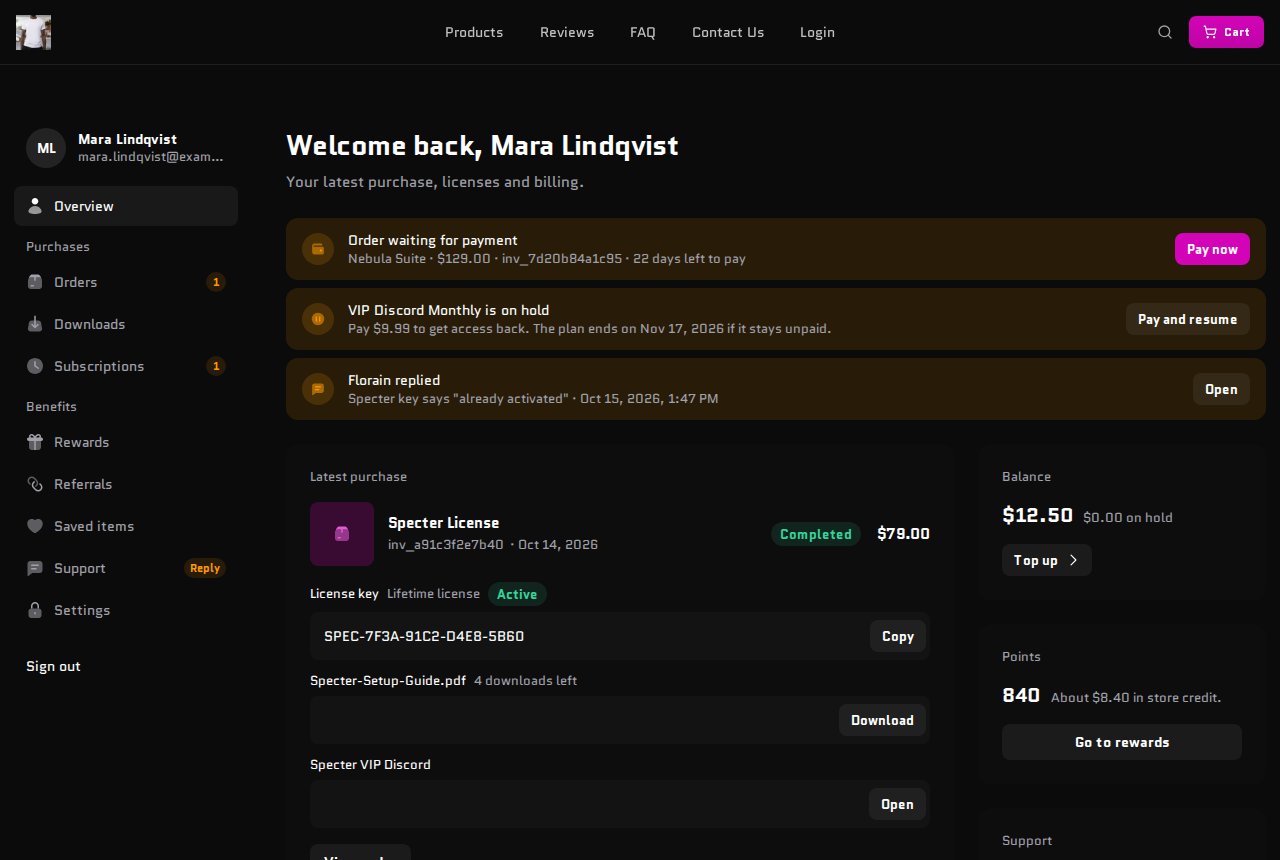The height and width of the screenshot is (860, 1280).
Task: Open Contact Us in top navigation
Action: [x=728, y=32]
